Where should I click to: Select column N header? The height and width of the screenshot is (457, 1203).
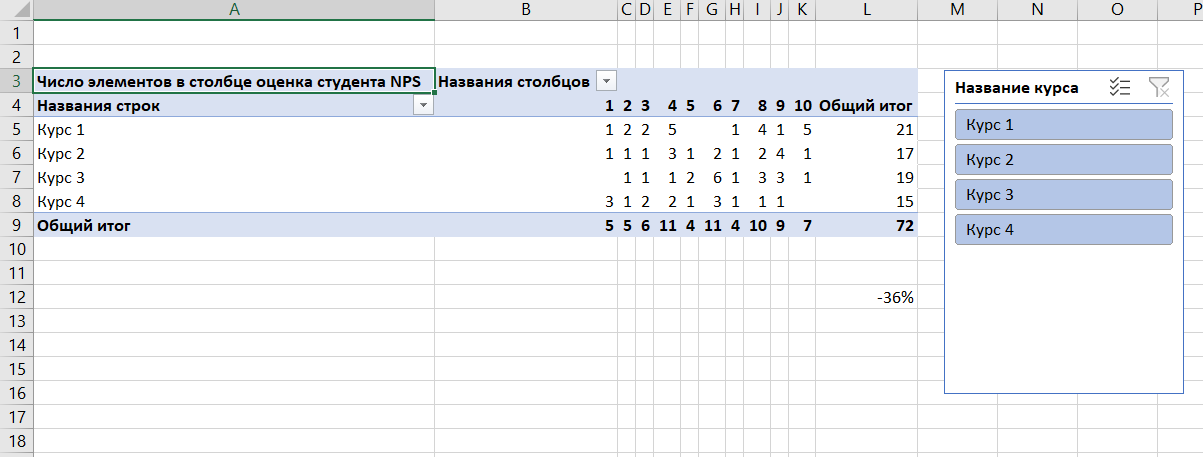[x=1037, y=10]
